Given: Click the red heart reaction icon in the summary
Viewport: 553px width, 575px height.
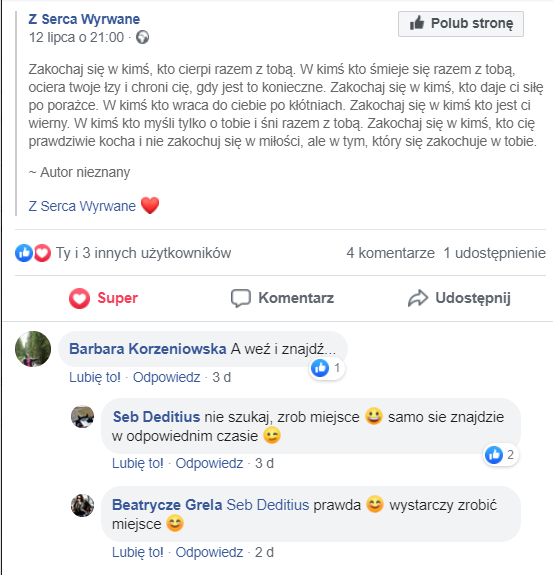Looking at the screenshot, I should tap(42, 253).
